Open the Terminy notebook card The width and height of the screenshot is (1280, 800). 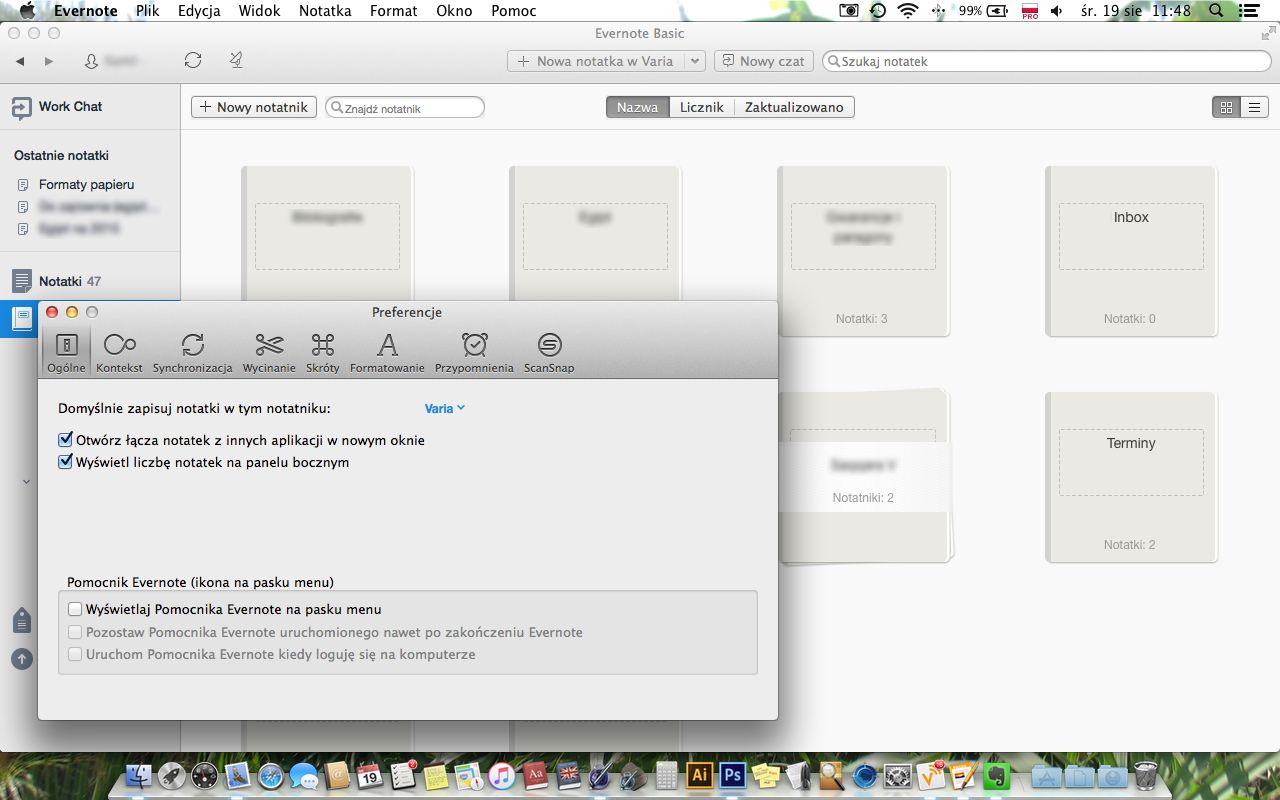pos(1131,477)
